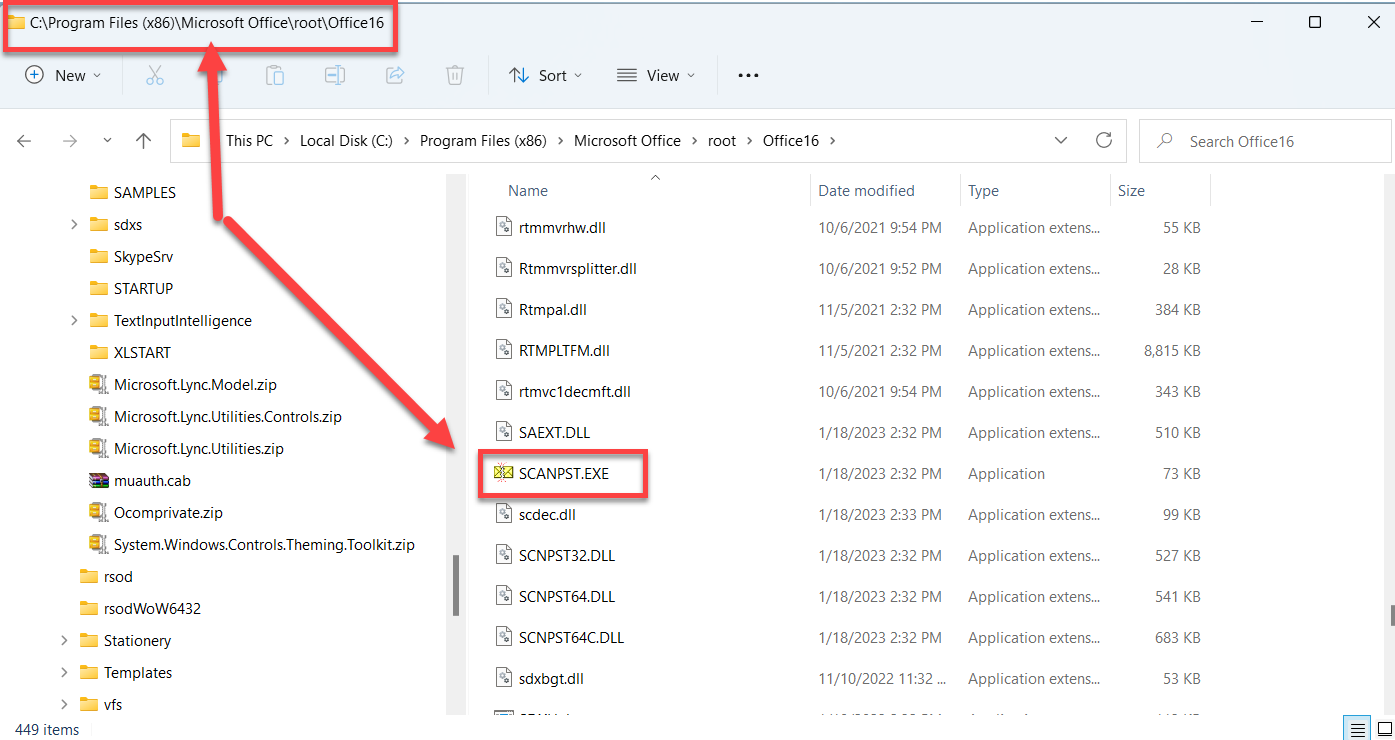Click the navigation pane scrollbar thumb
1395x740 pixels.
(x=456, y=585)
